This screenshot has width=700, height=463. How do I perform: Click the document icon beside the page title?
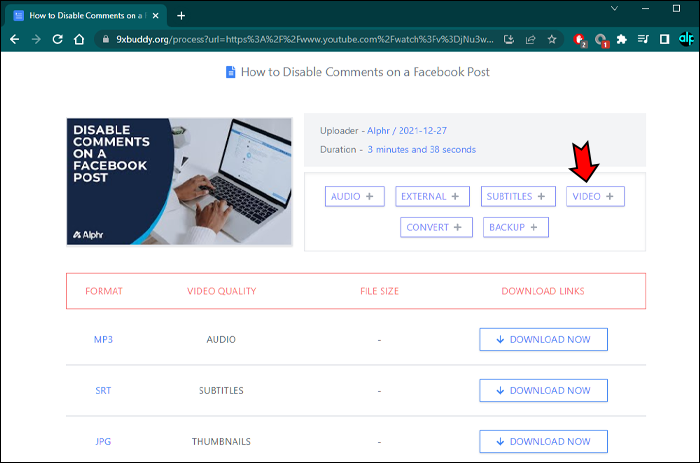click(x=230, y=72)
